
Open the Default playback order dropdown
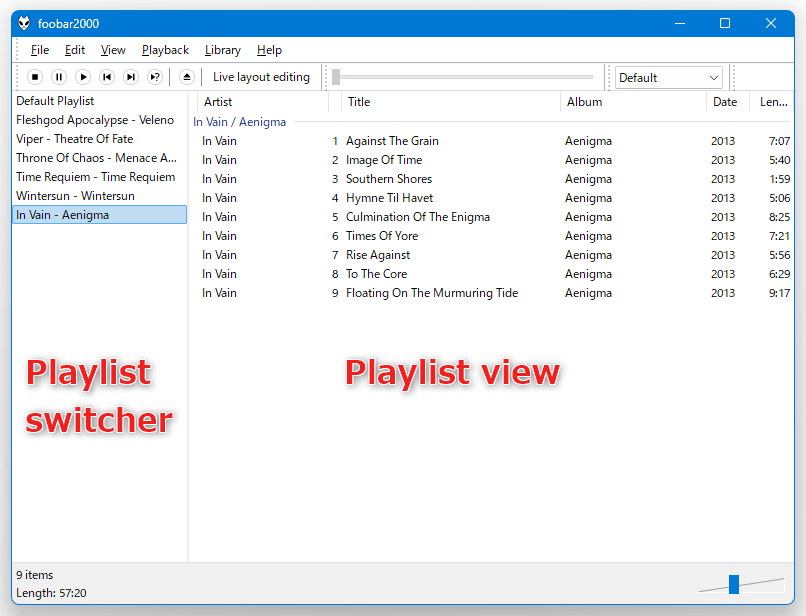[x=669, y=78]
